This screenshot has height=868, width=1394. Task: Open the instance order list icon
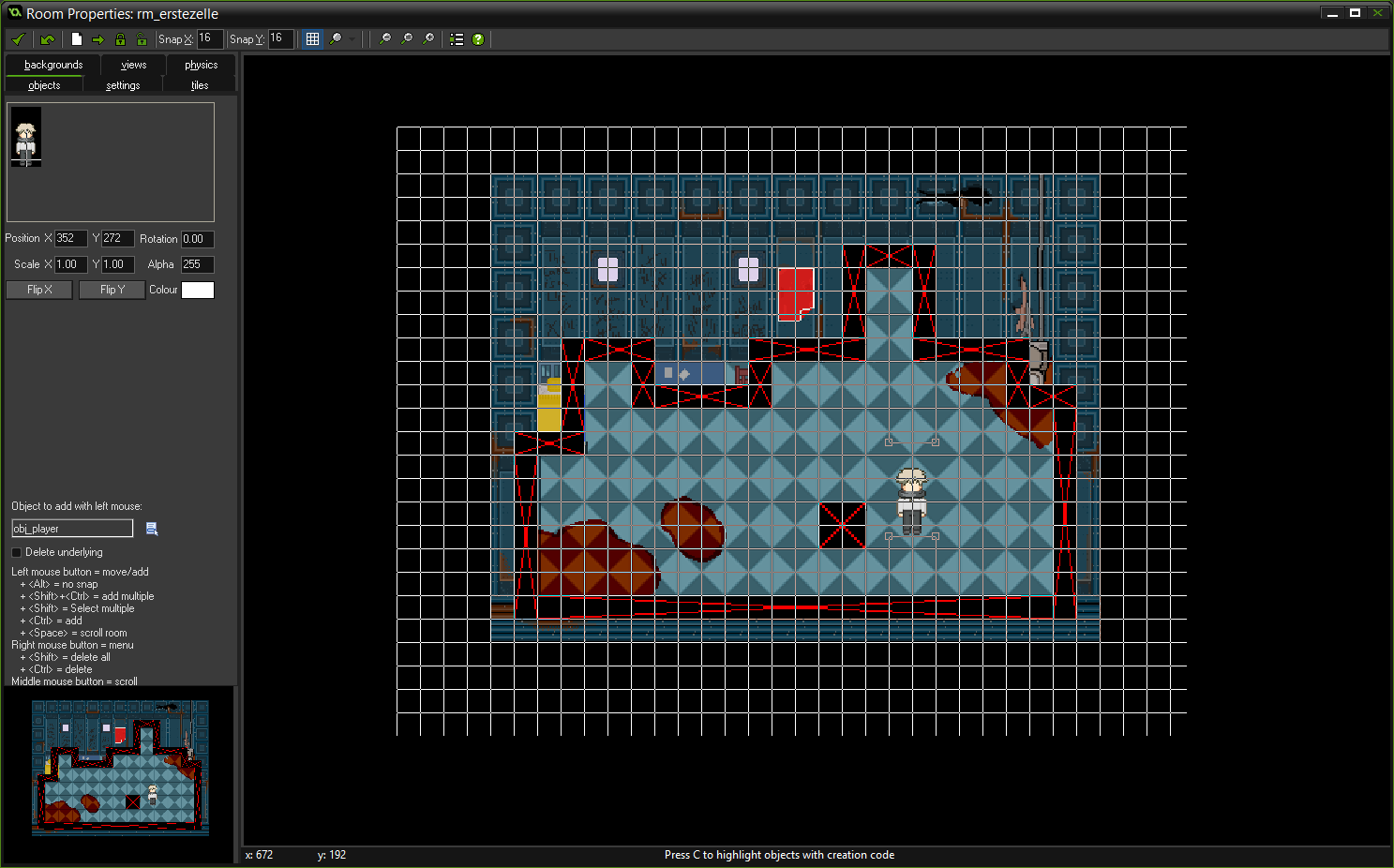457,39
